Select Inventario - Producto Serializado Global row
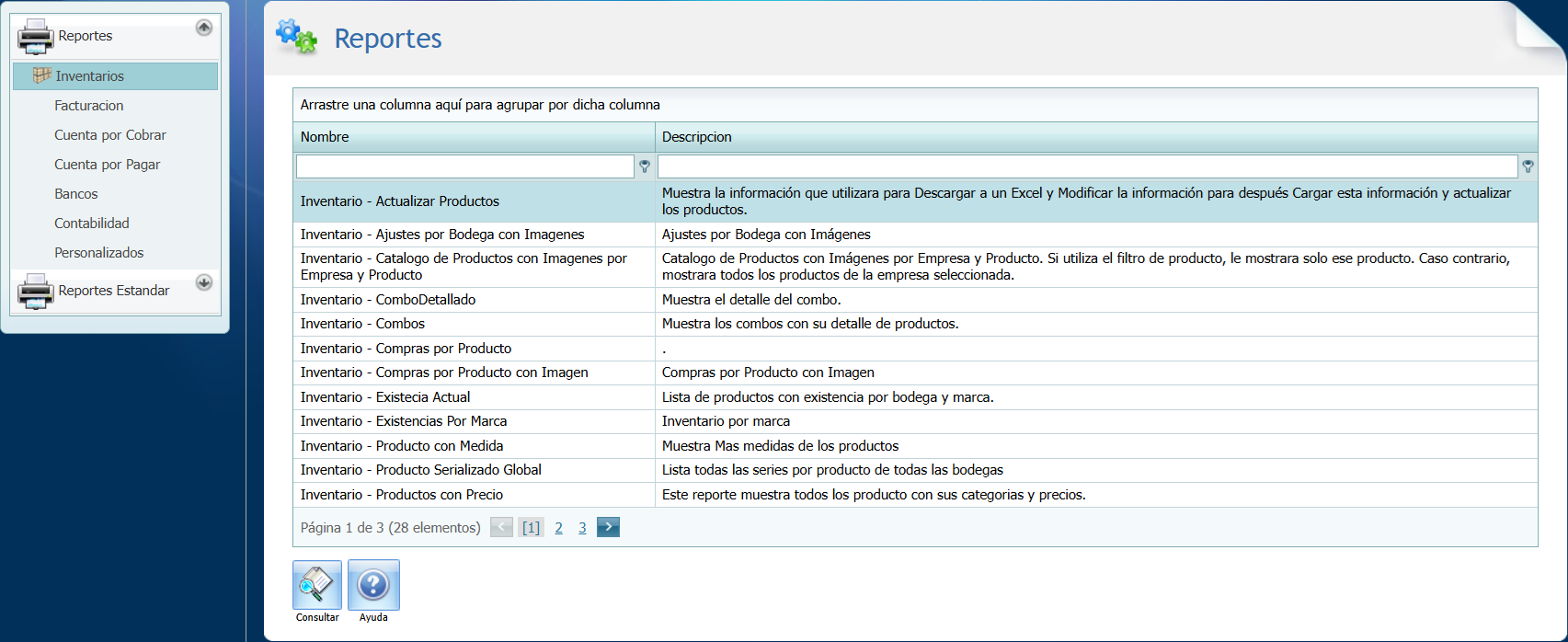Viewport: 1568px width, 642px height. 915,470
